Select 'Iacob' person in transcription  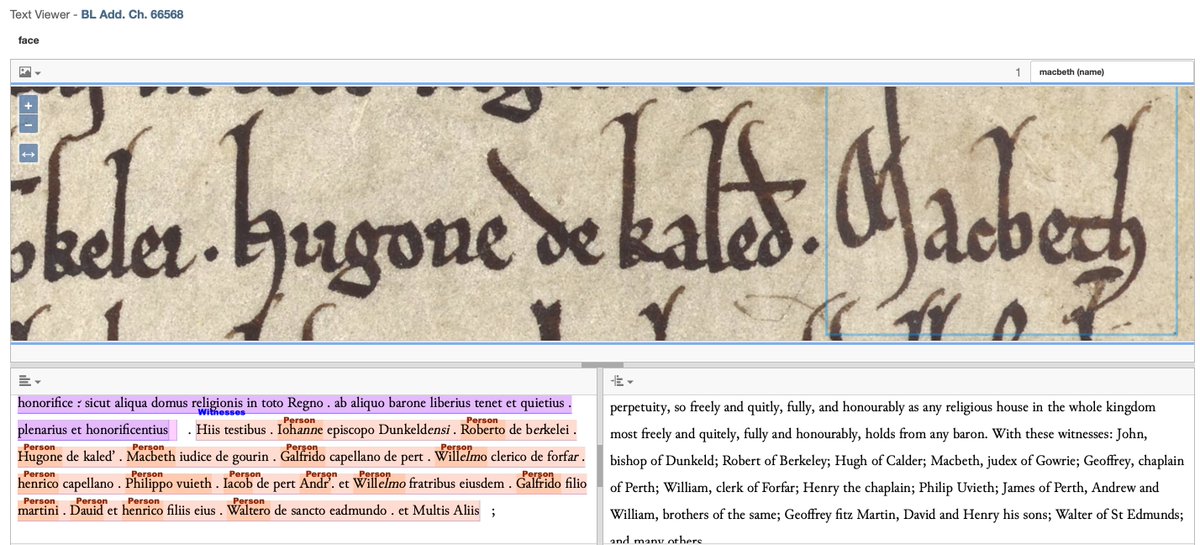[x=239, y=484]
